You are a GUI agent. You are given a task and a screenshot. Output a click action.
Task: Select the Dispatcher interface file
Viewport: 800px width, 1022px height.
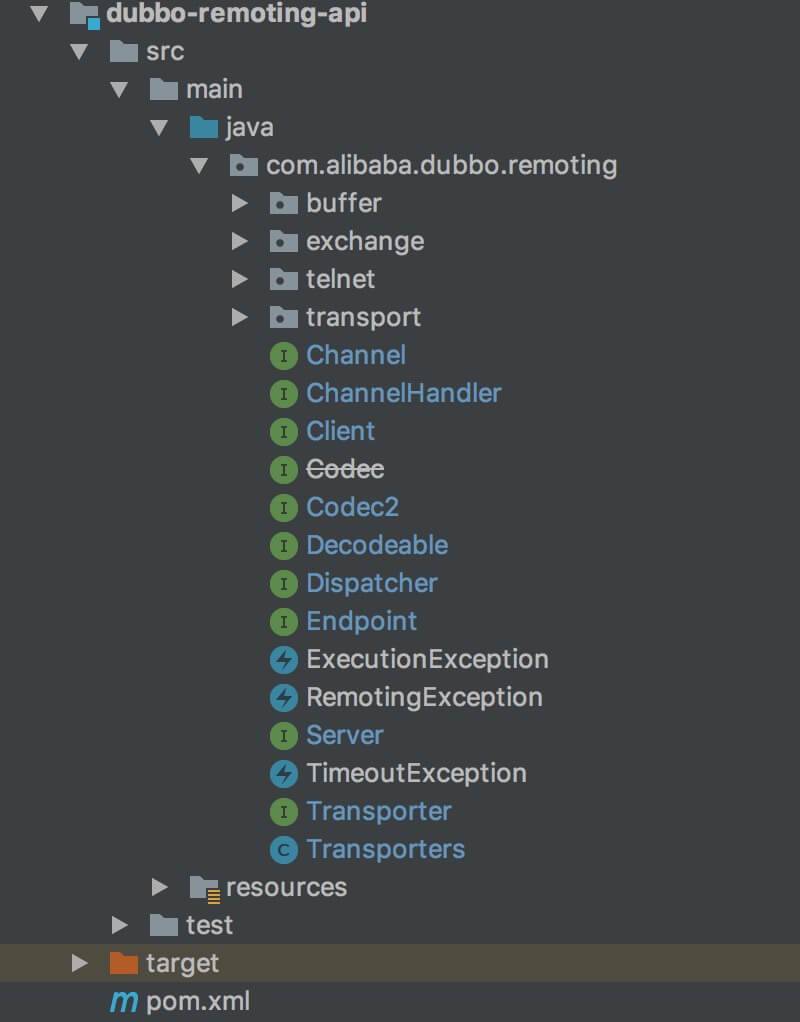click(x=371, y=583)
